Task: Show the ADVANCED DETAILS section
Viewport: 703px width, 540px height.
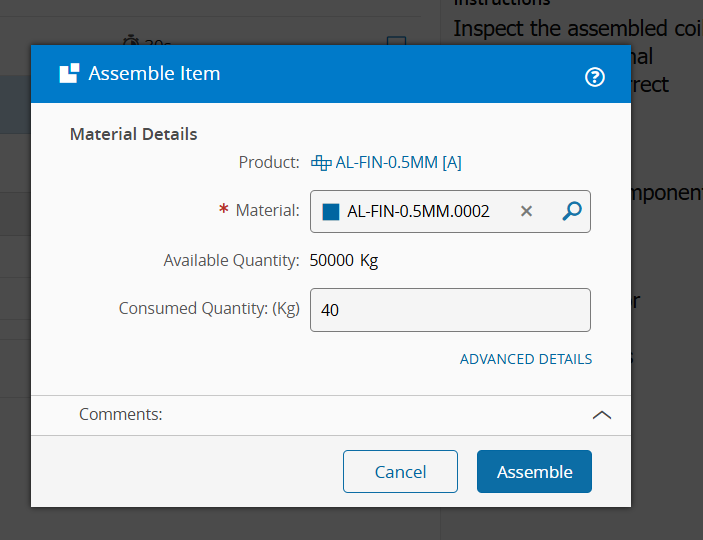Action: [x=526, y=359]
